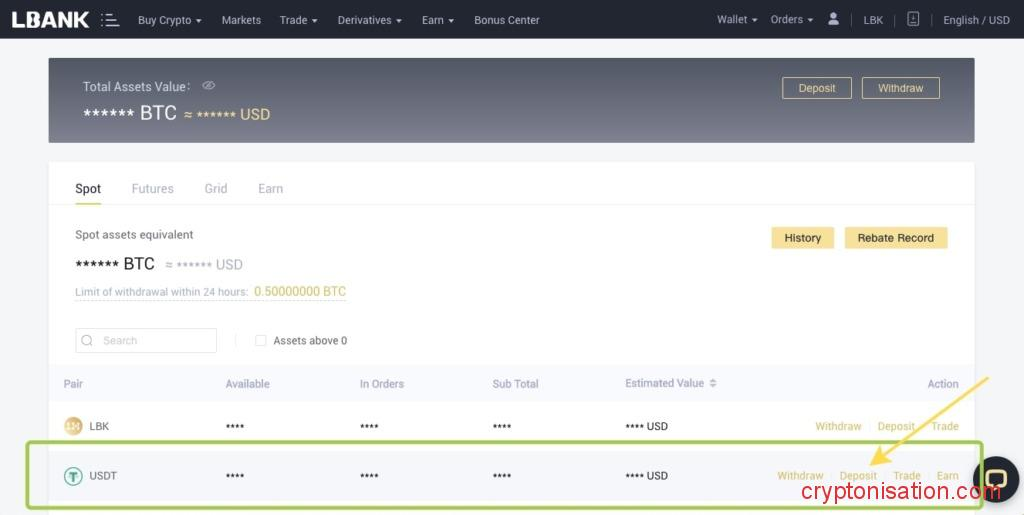
Task: Open the Rebate Record button
Action: (895, 238)
